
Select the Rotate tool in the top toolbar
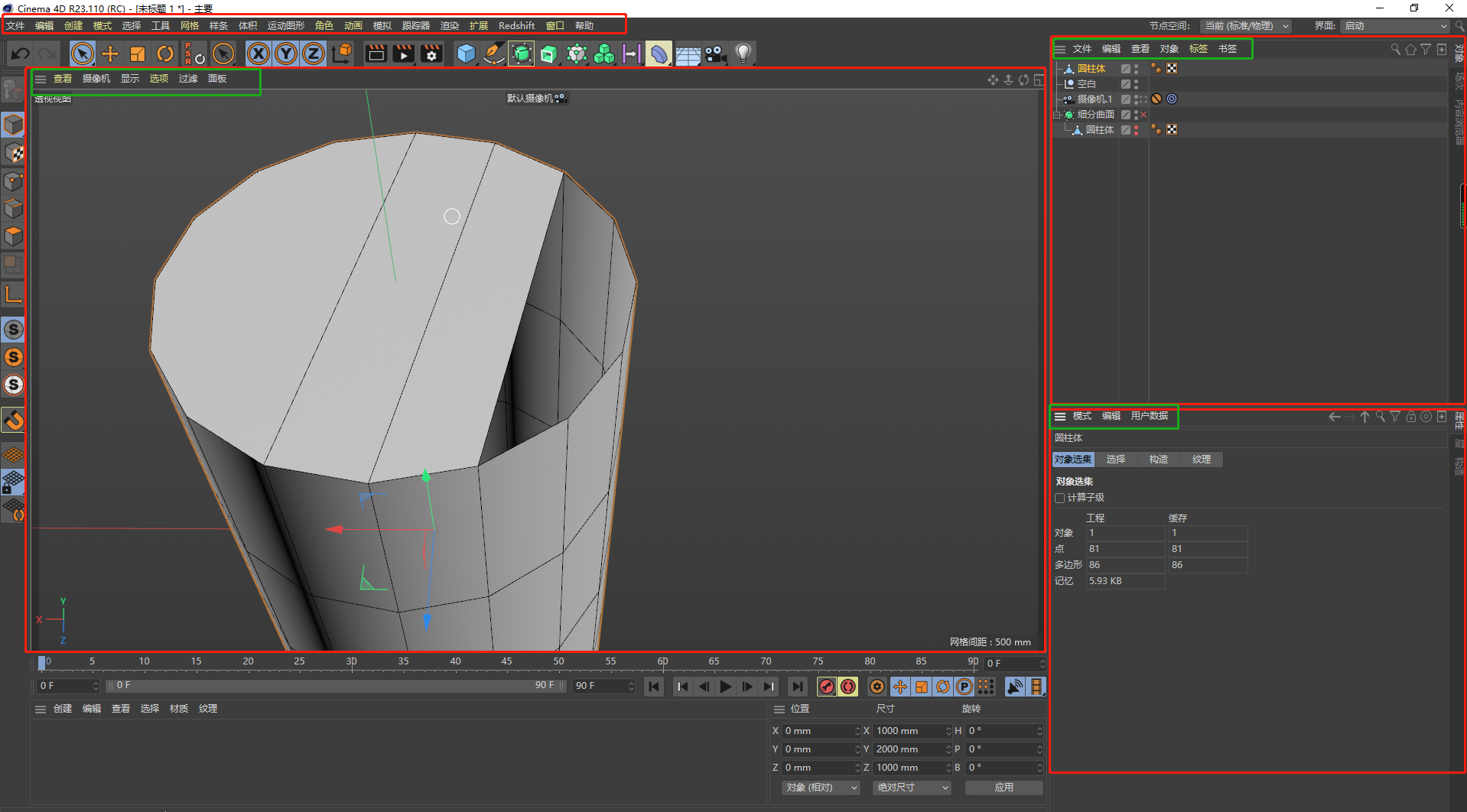pyautogui.click(x=164, y=54)
